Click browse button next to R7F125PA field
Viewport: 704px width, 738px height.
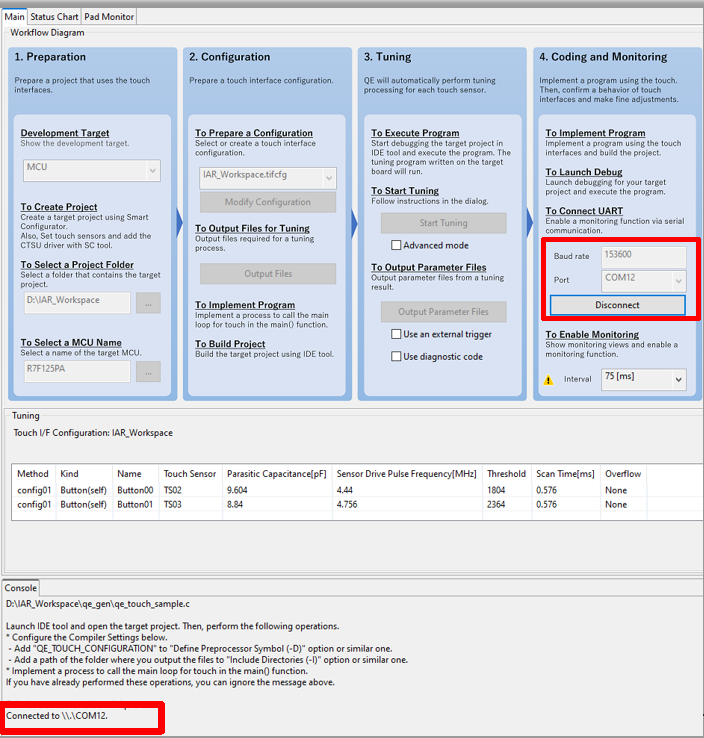click(148, 371)
